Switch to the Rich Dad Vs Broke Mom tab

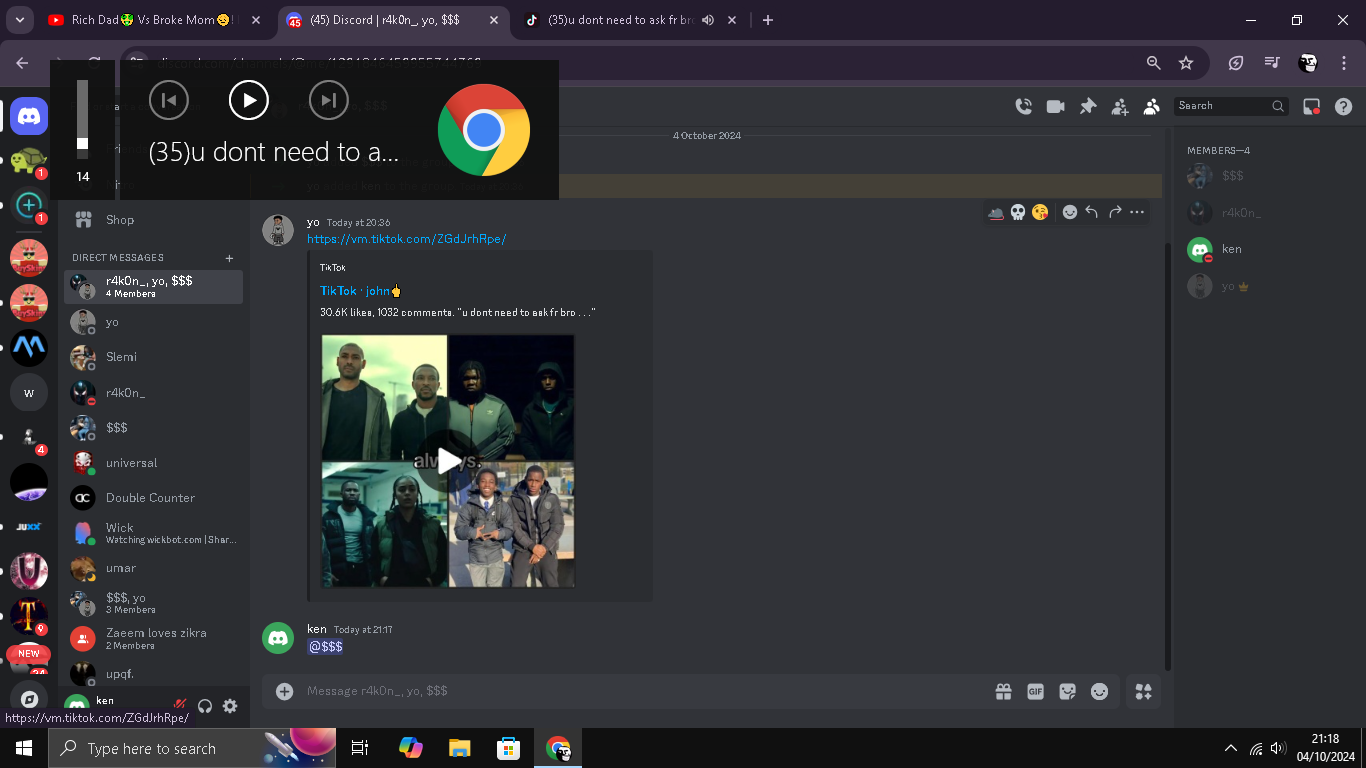(x=153, y=20)
